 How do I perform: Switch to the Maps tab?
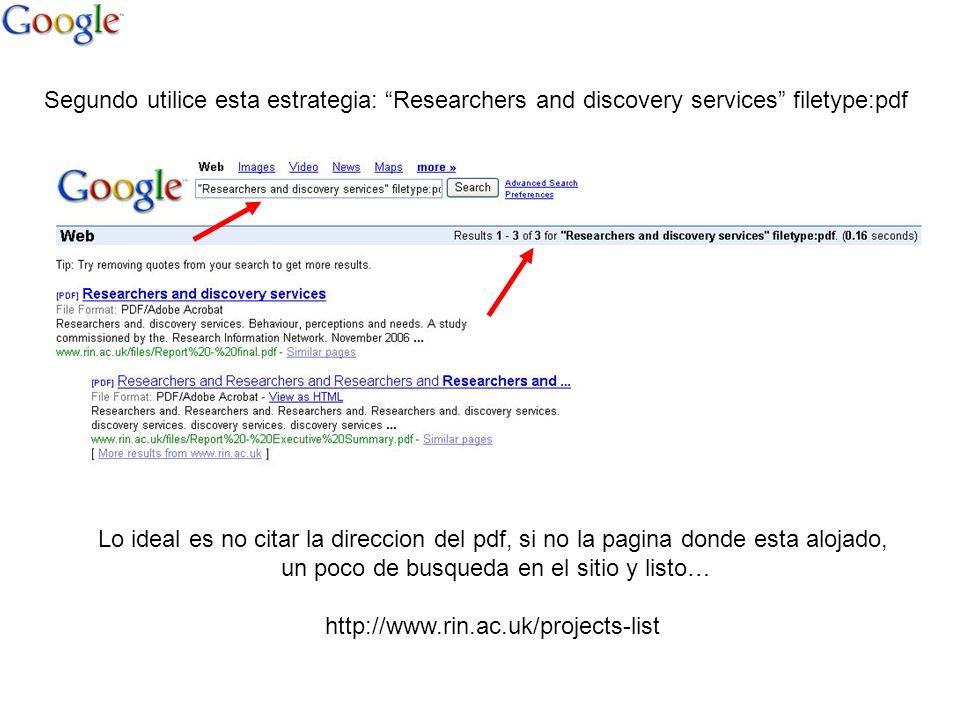pos(388,167)
